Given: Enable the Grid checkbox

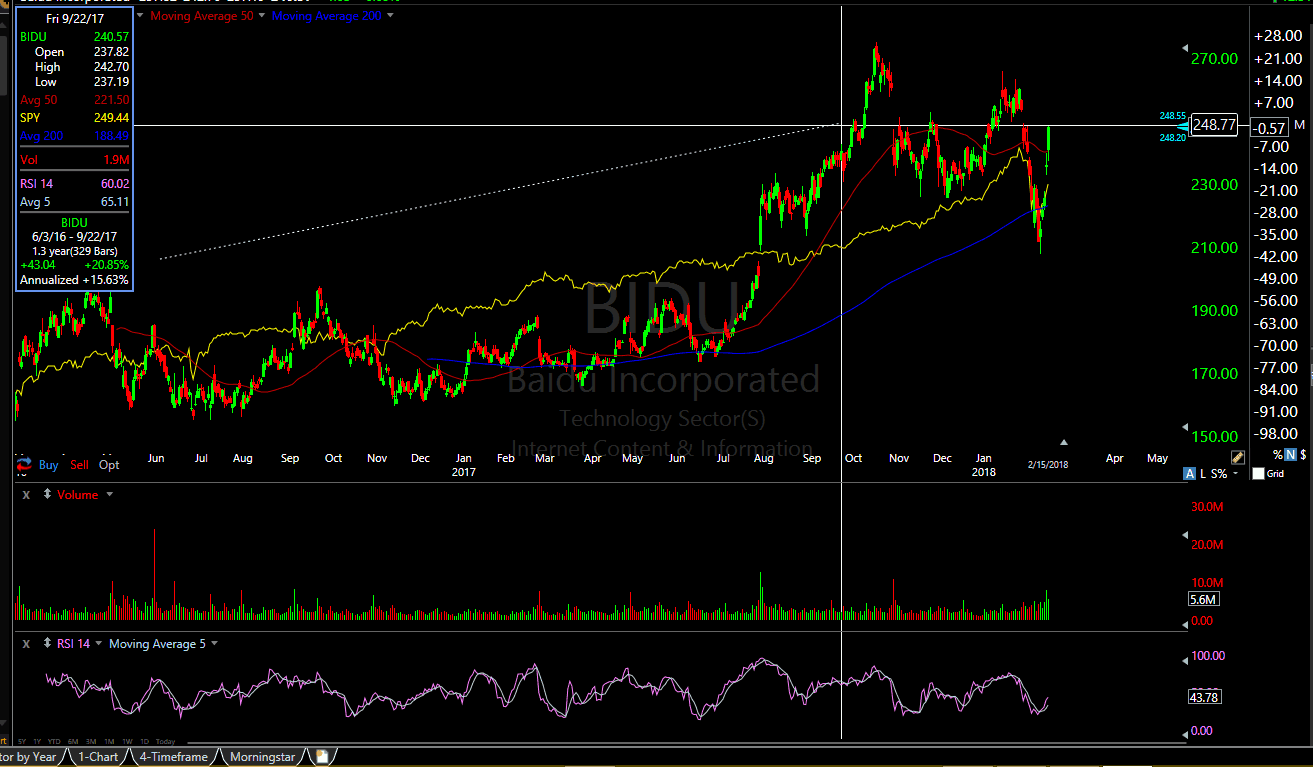Looking at the screenshot, I should (1258, 474).
